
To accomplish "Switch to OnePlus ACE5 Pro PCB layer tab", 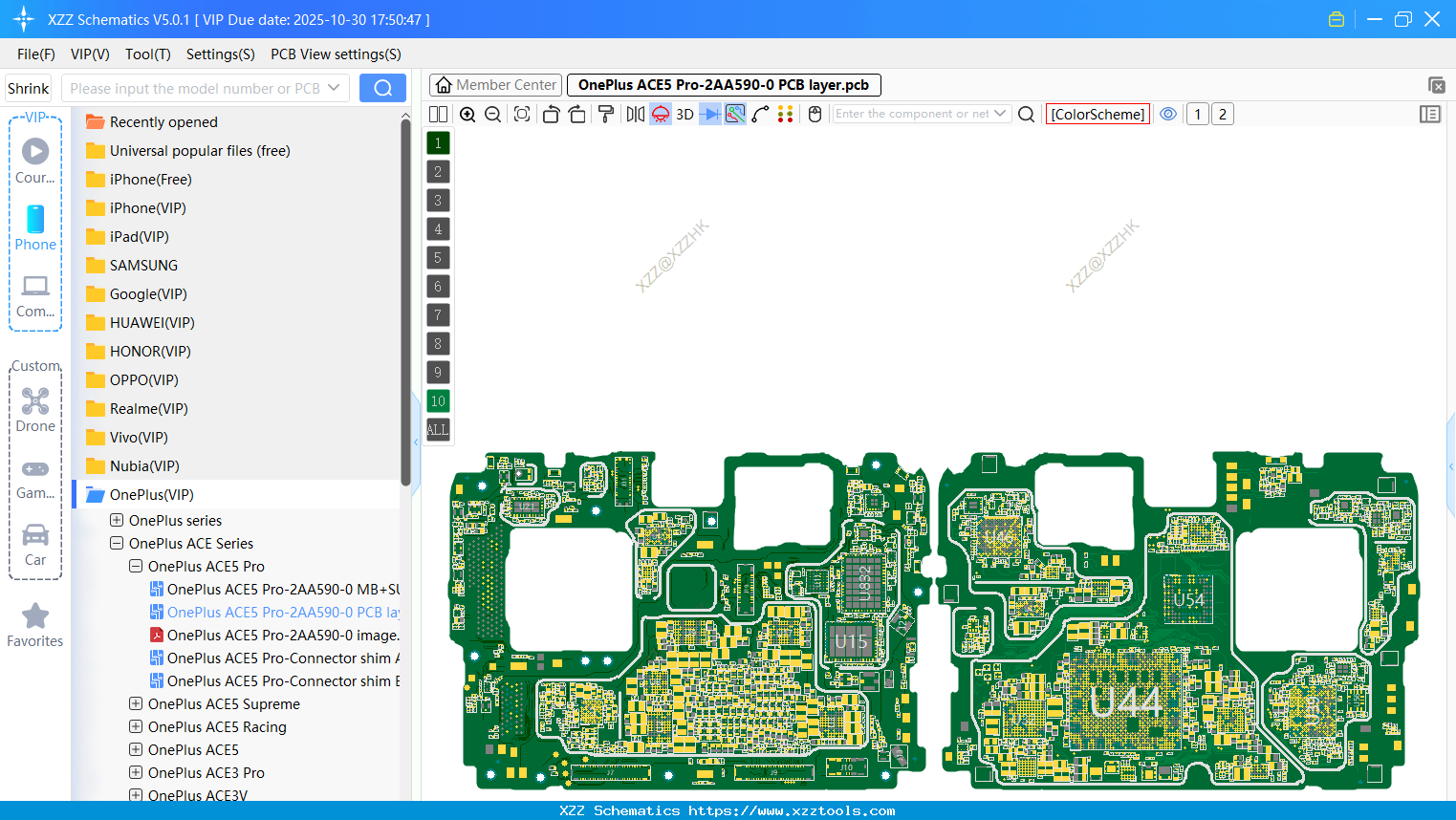I will [x=724, y=85].
